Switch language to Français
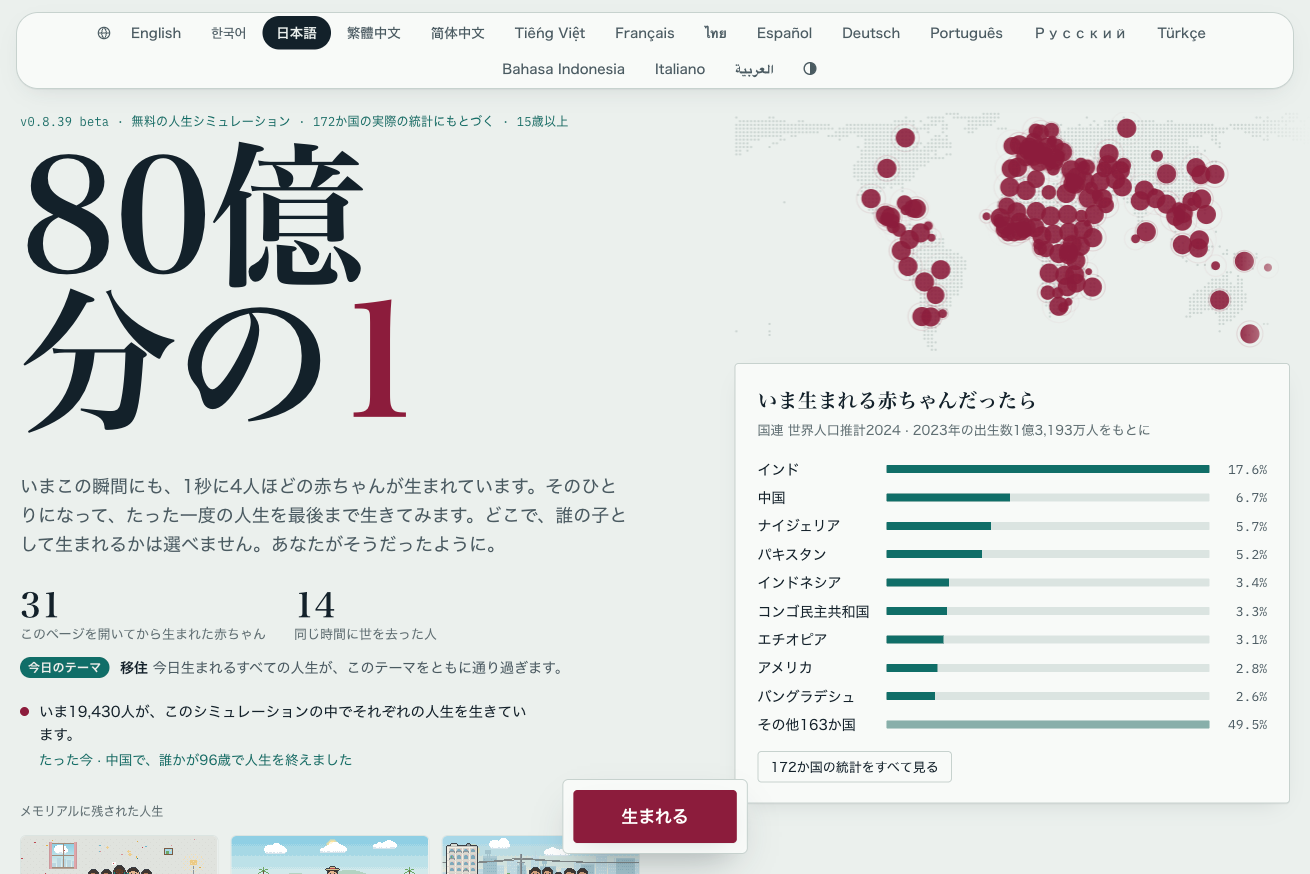 click(645, 33)
